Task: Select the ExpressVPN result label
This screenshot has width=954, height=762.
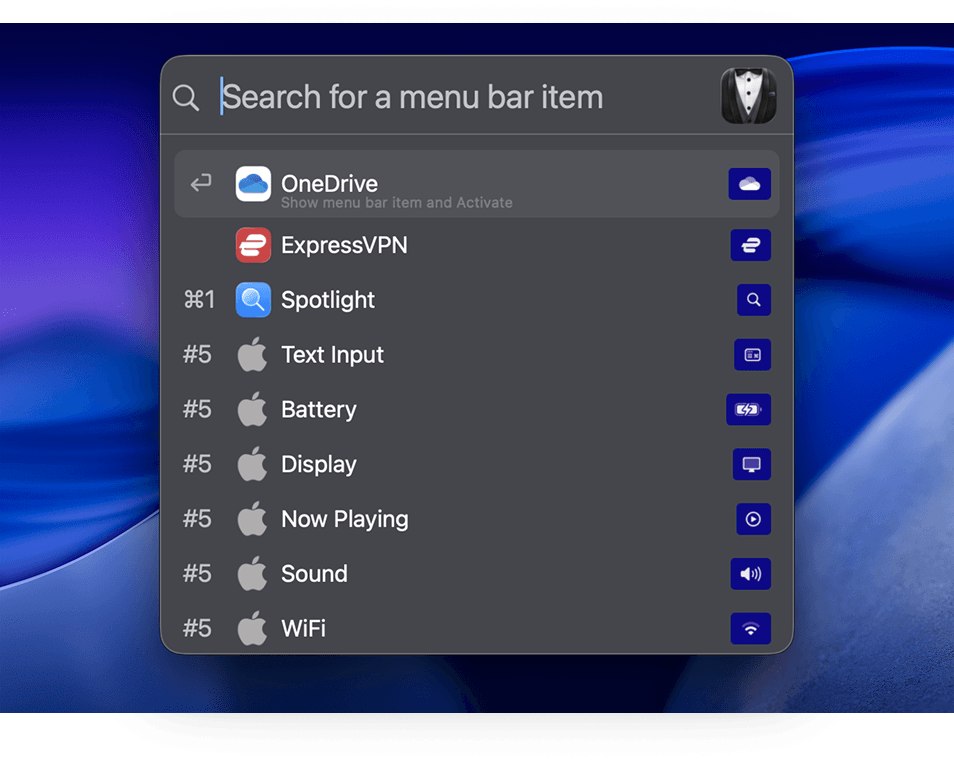Action: (x=344, y=245)
